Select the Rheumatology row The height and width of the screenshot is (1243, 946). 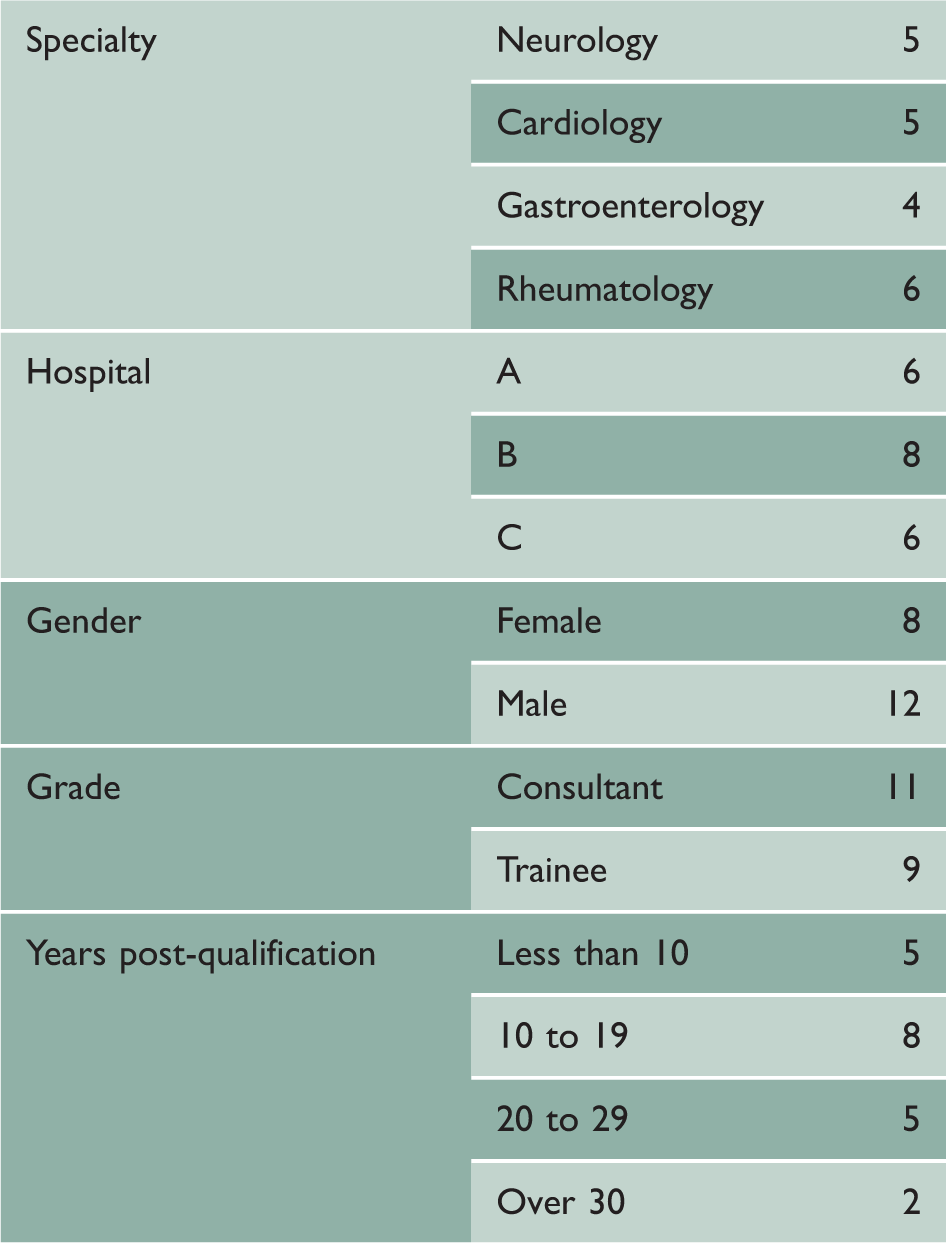click(708, 289)
